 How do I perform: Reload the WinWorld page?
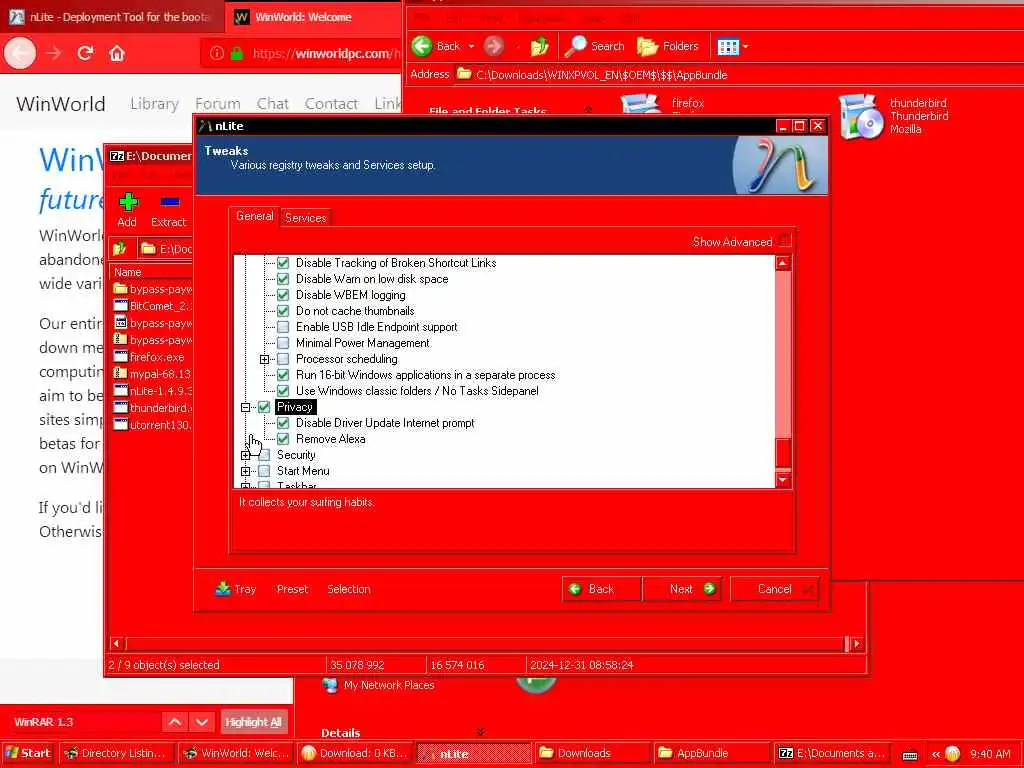click(x=85, y=53)
